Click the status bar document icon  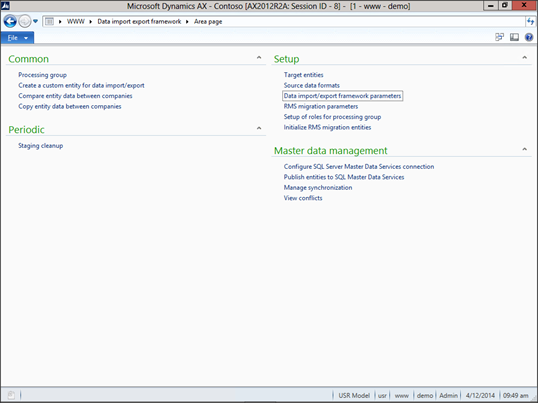(11, 395)
